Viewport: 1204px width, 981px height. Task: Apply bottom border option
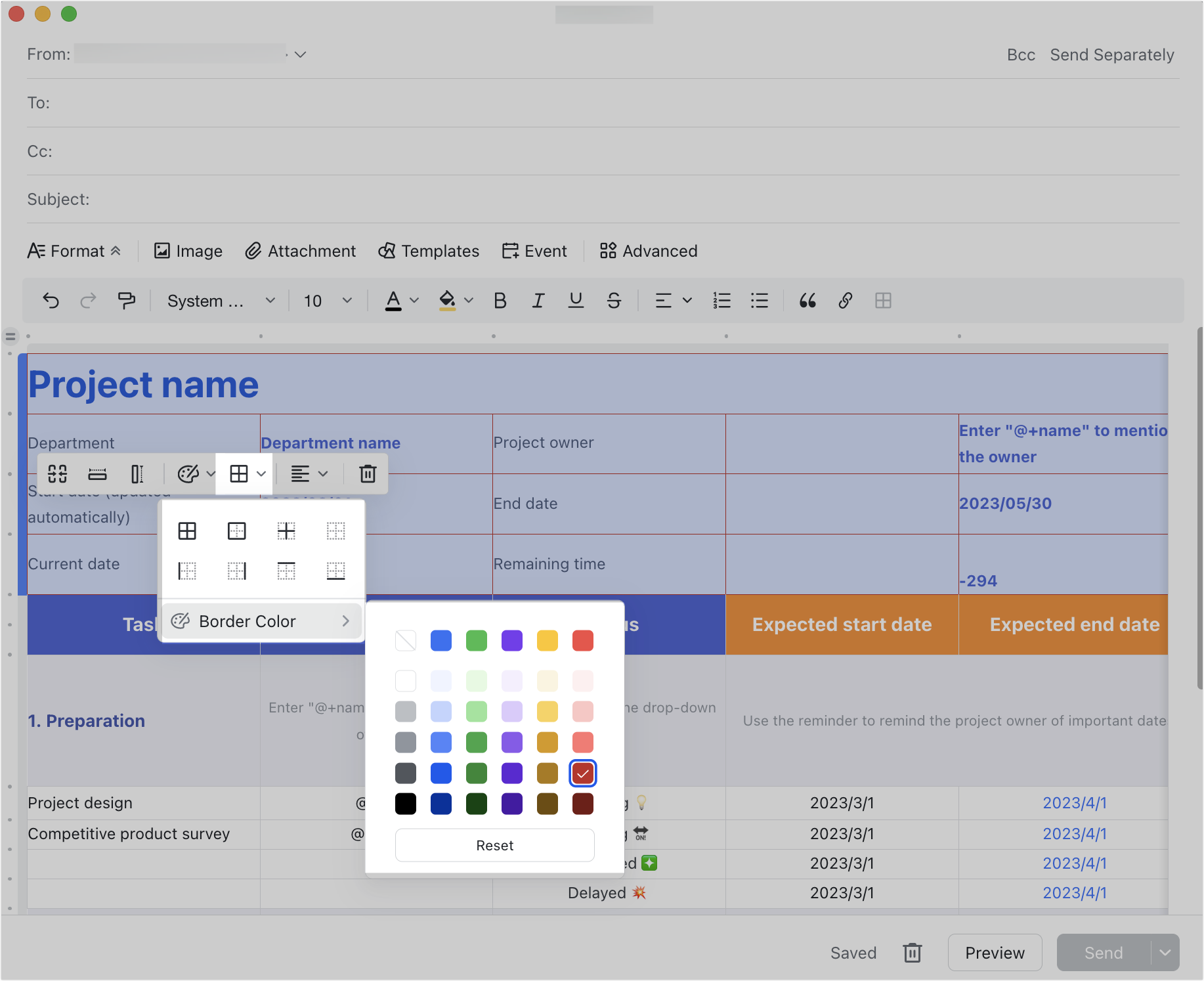tap(335, 571)
